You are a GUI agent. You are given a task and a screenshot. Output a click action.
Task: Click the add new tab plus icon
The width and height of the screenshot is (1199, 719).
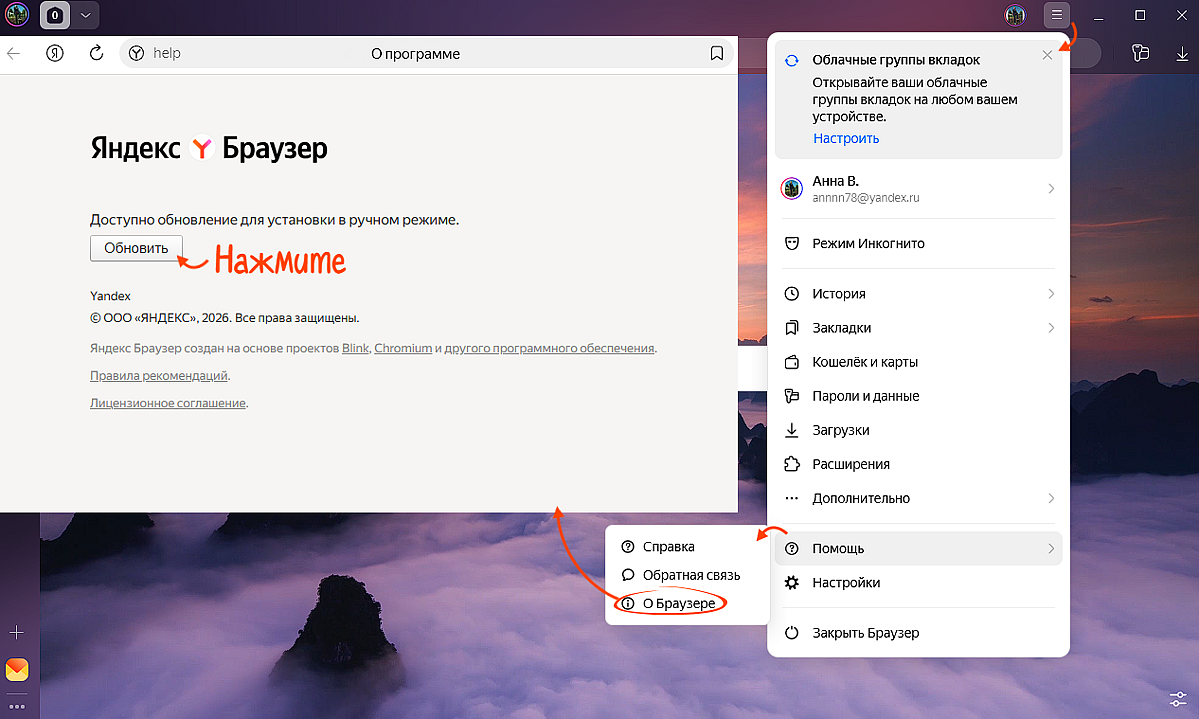(x=16, y=633)
